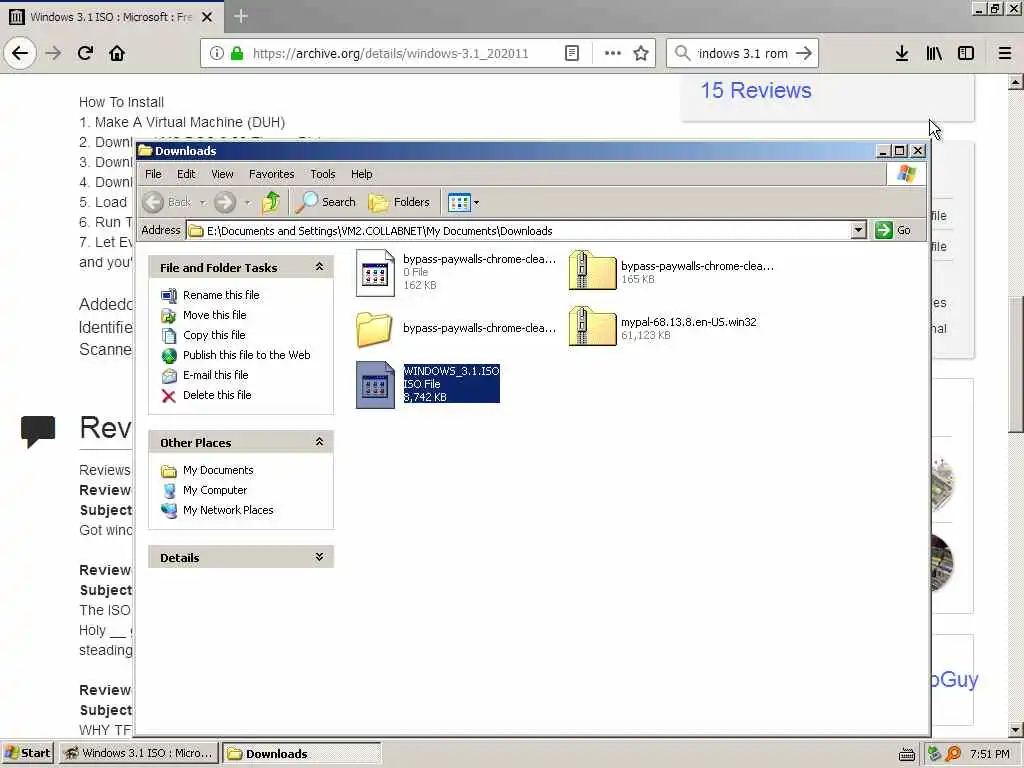Open the View menu
This screenshot has height=768, width=1024.
[x=222, y=174]
